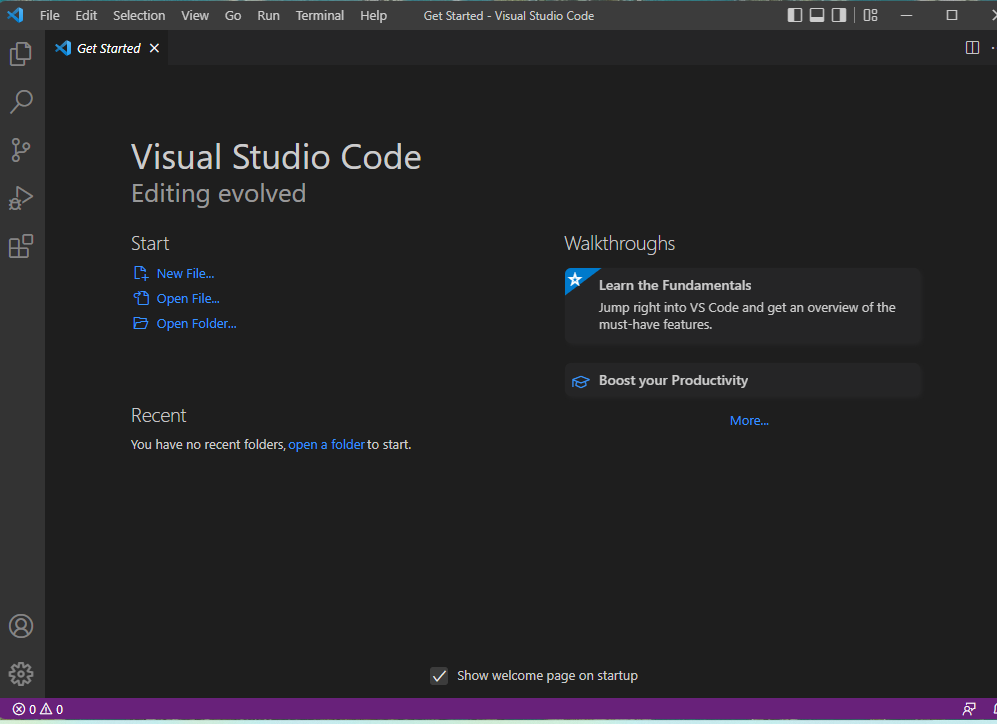Viewport: 997px width, 724px height.
Task: Toggle the bottom panel layout icon
Action: pyautogui.click(x=817, y=15)
